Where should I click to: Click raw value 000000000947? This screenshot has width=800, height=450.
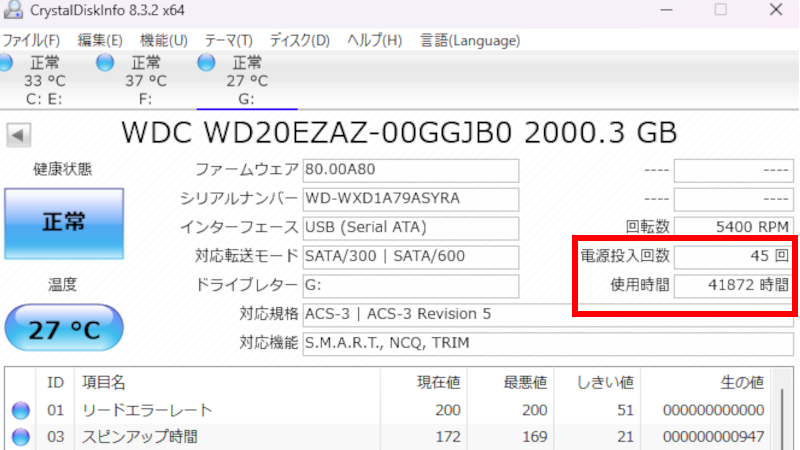click(713, 437)
